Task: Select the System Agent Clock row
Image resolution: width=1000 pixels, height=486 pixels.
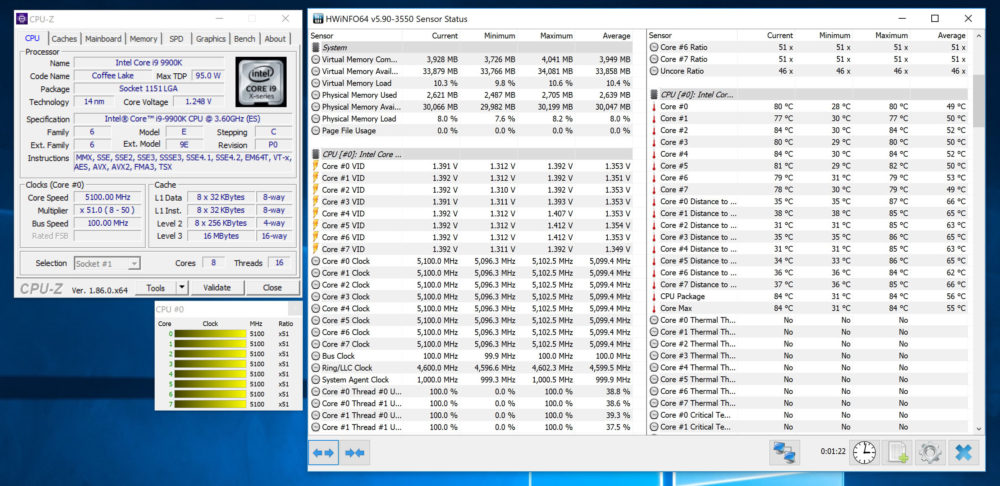Action: click(471, 379)
